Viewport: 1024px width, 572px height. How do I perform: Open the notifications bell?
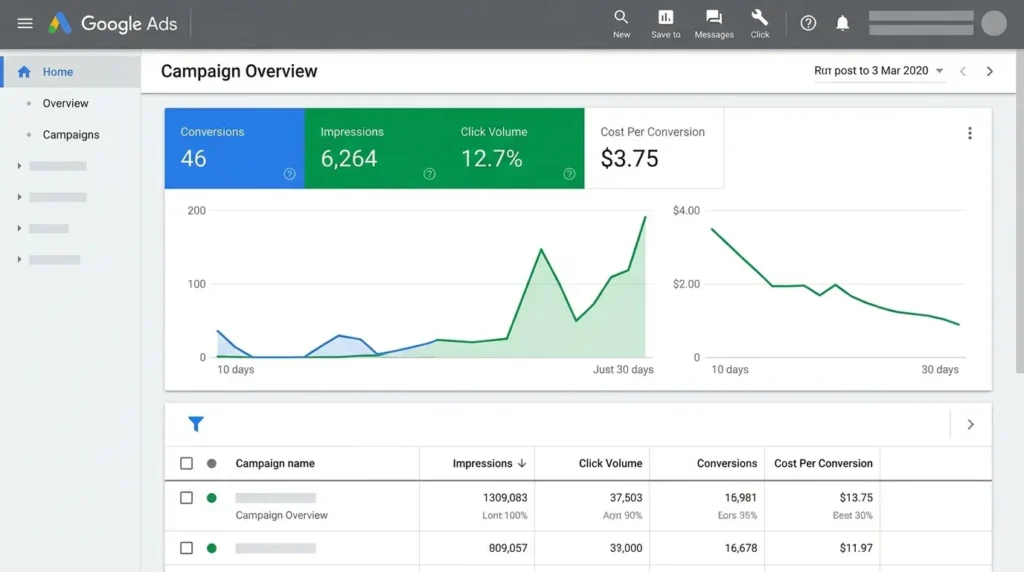(x=842, y=24)
